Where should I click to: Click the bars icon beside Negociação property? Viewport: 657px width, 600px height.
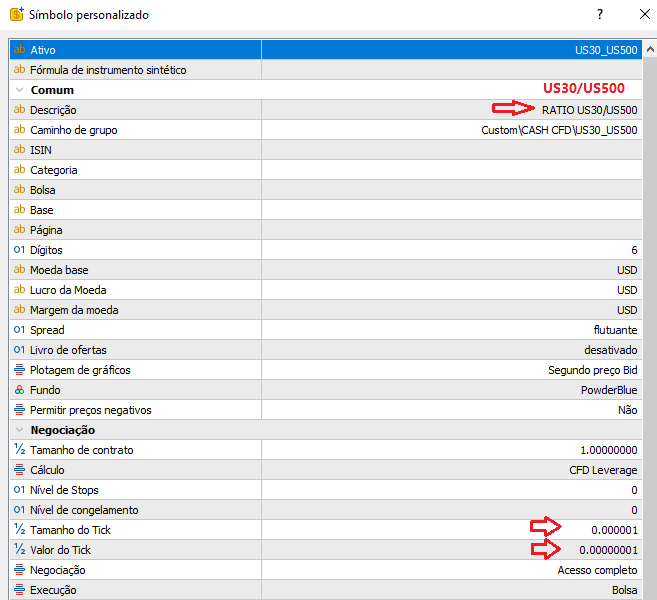pyautogui.click(x=19, y=570)
